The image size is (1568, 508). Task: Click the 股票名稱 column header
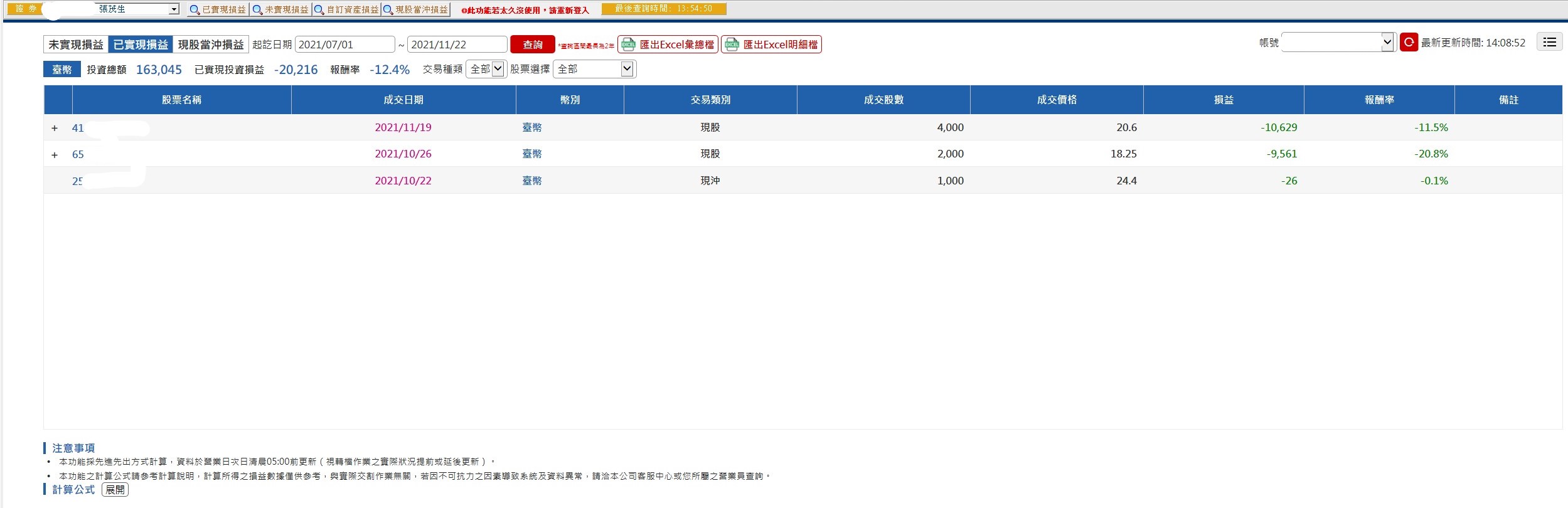pyautogui.click(x=182, y=100)
